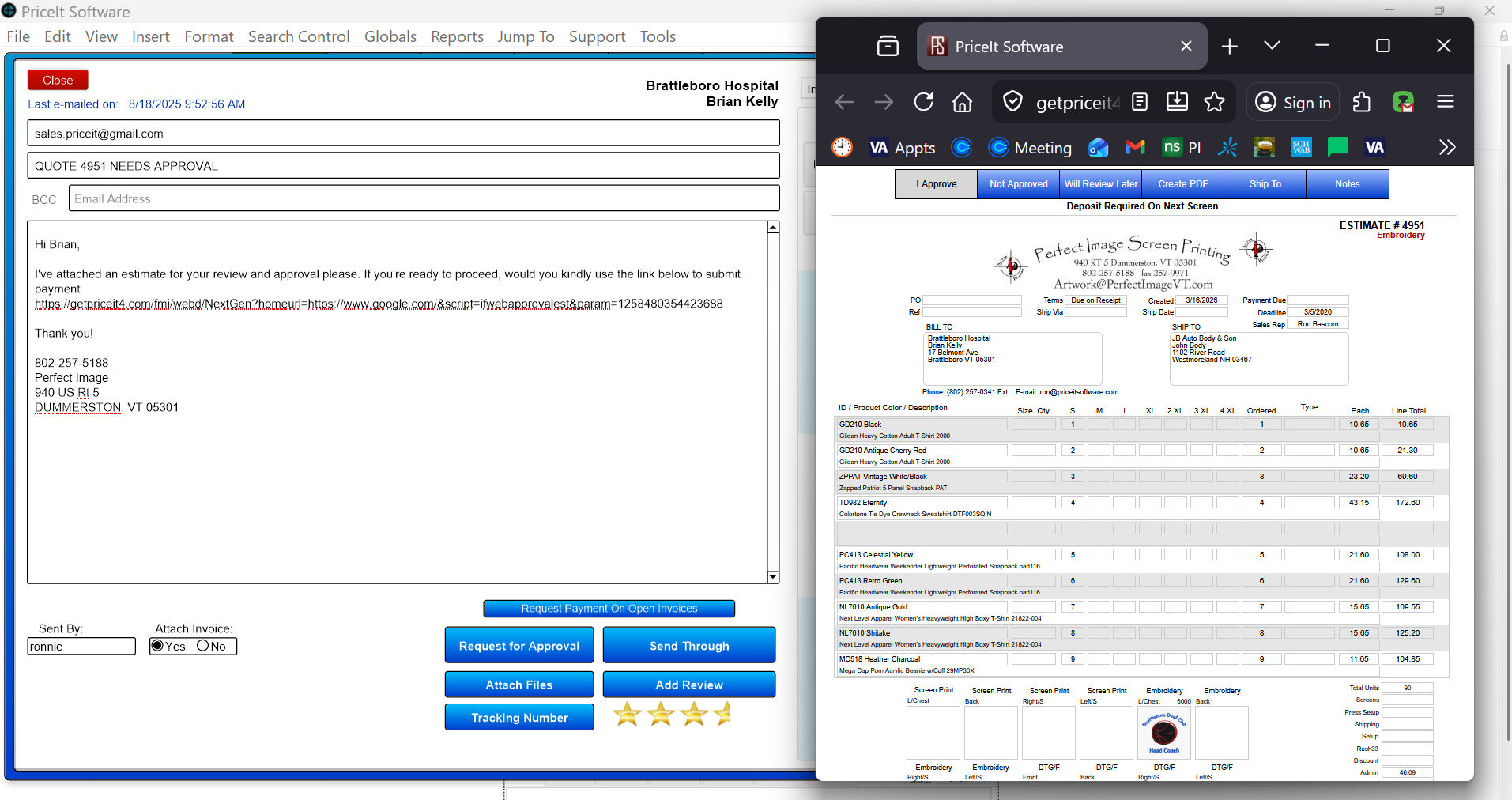Open the browser hamburger menu
The image size is (1512, 800).
point(1445,102)
